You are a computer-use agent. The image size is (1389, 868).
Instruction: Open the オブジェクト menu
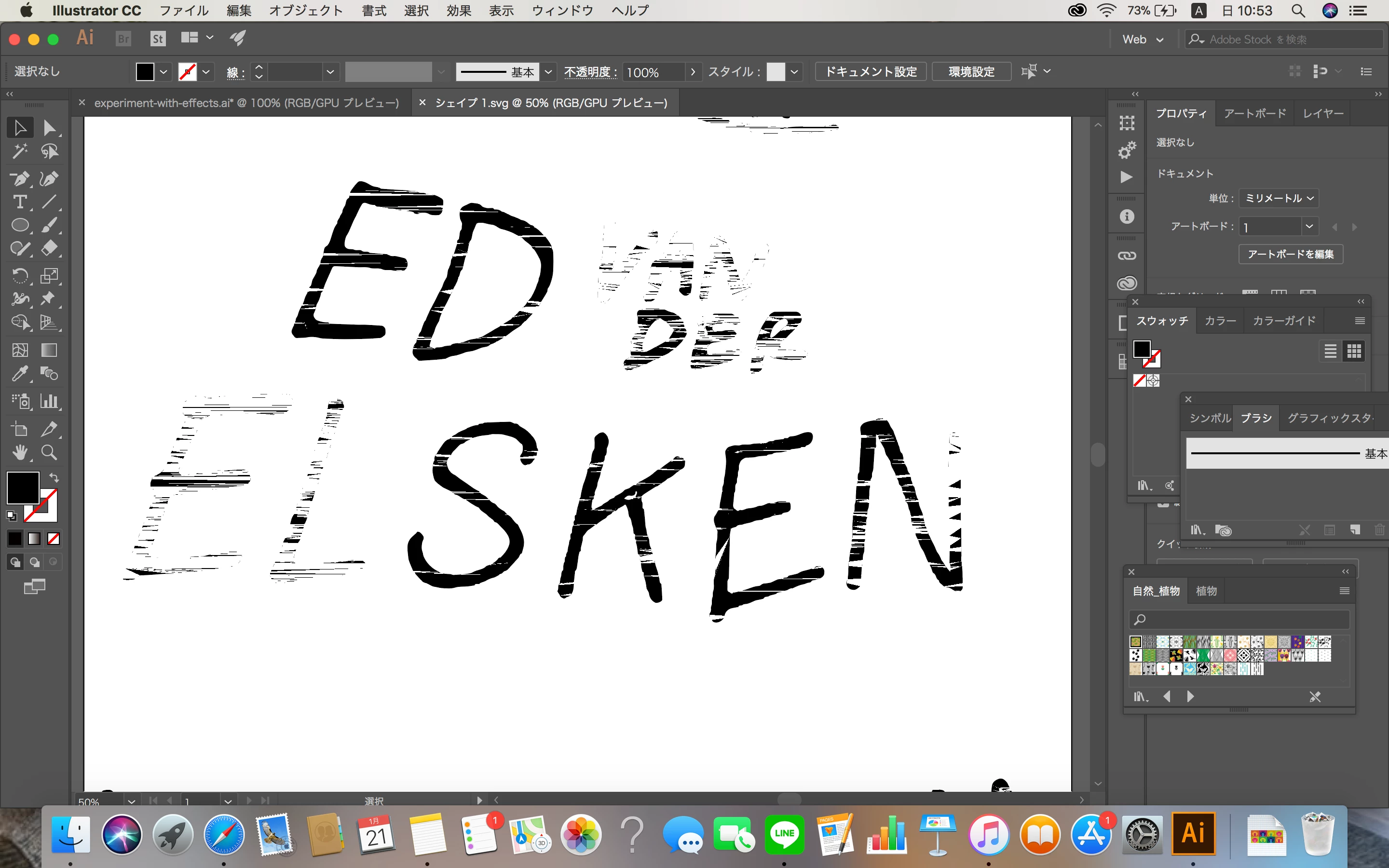[x=305, y=10]
